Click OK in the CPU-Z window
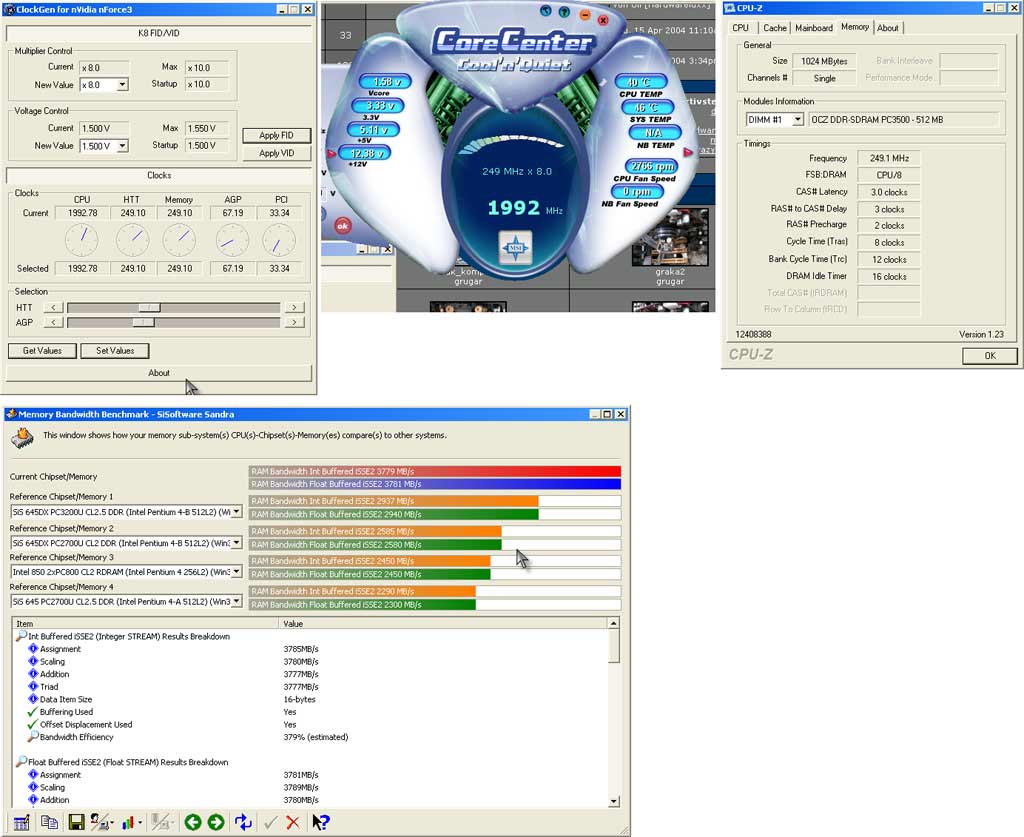Screen dimensions: 1024x837 [990, 356]
